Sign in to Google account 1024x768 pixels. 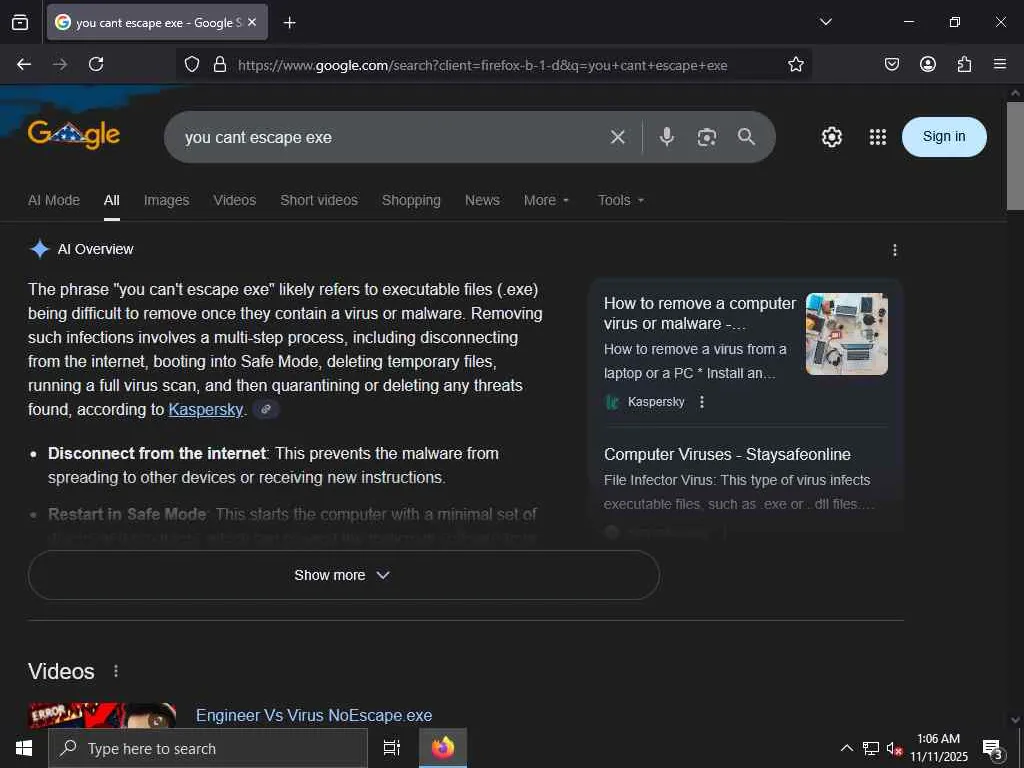(x=944, y=136)
